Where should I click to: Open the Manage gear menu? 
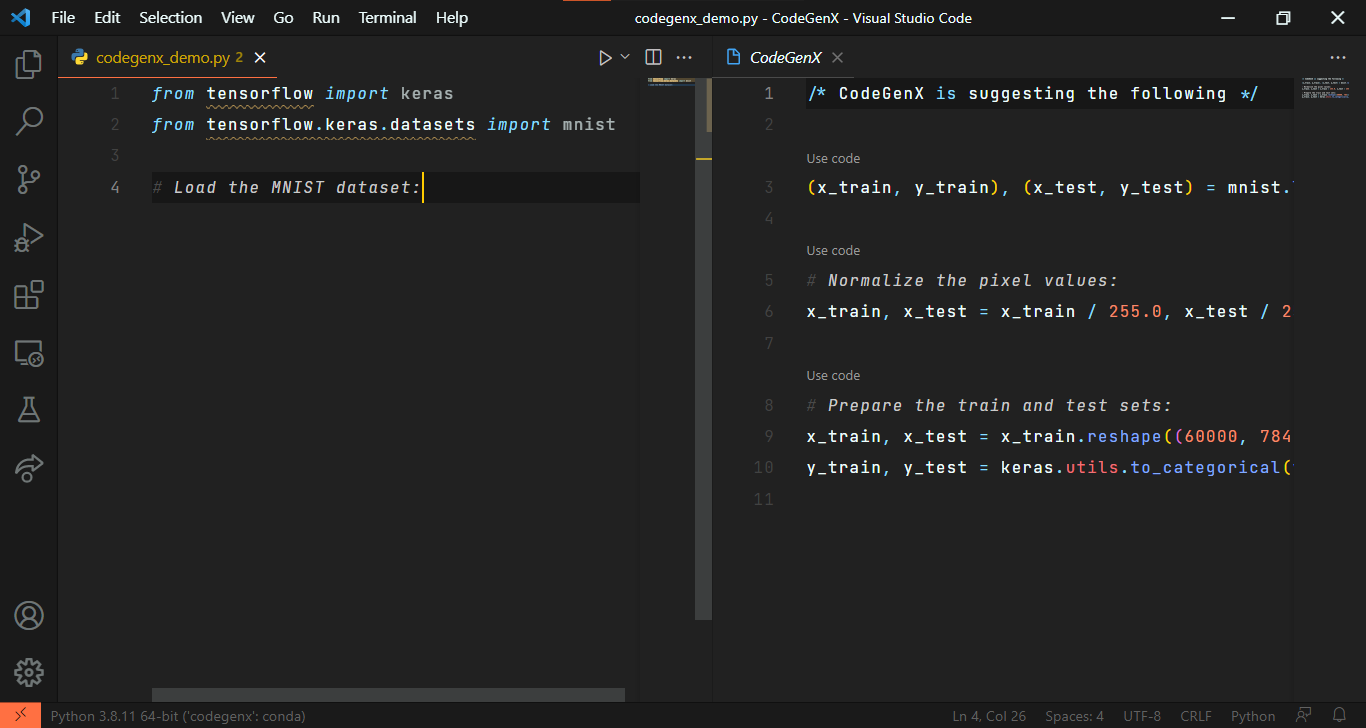click(28, 671)
